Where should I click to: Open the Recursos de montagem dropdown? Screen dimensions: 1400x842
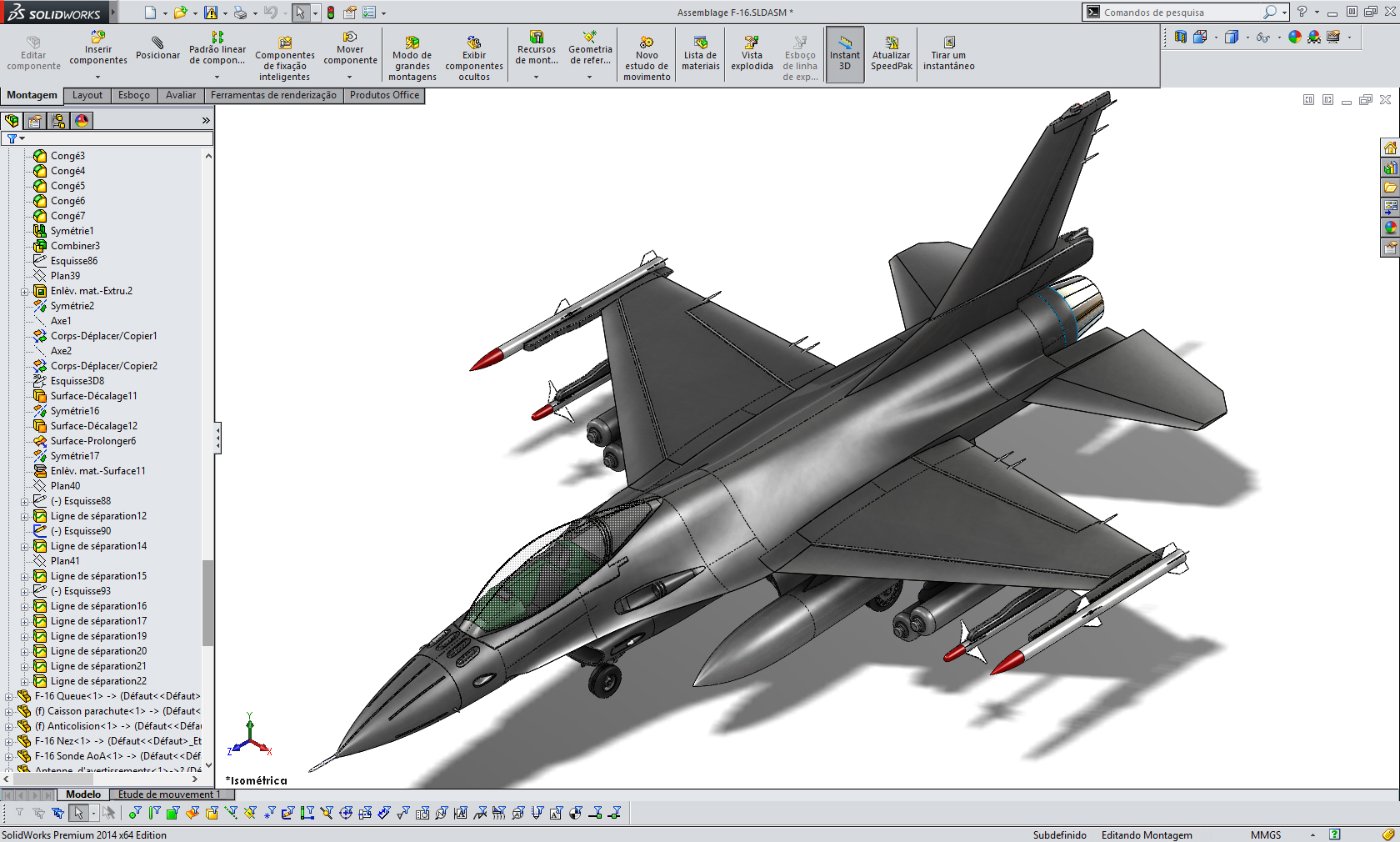(x=536, y=77)
